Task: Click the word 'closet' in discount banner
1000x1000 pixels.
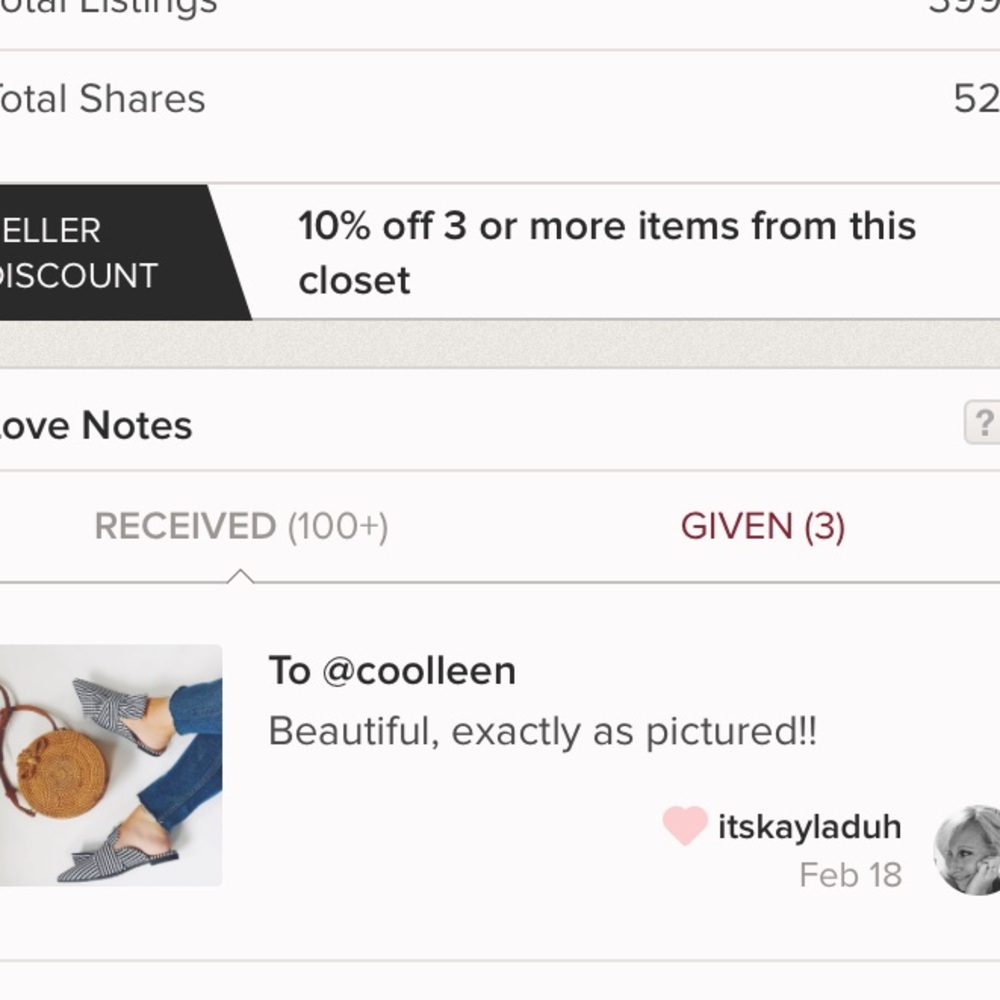Action: pos(354,281)
